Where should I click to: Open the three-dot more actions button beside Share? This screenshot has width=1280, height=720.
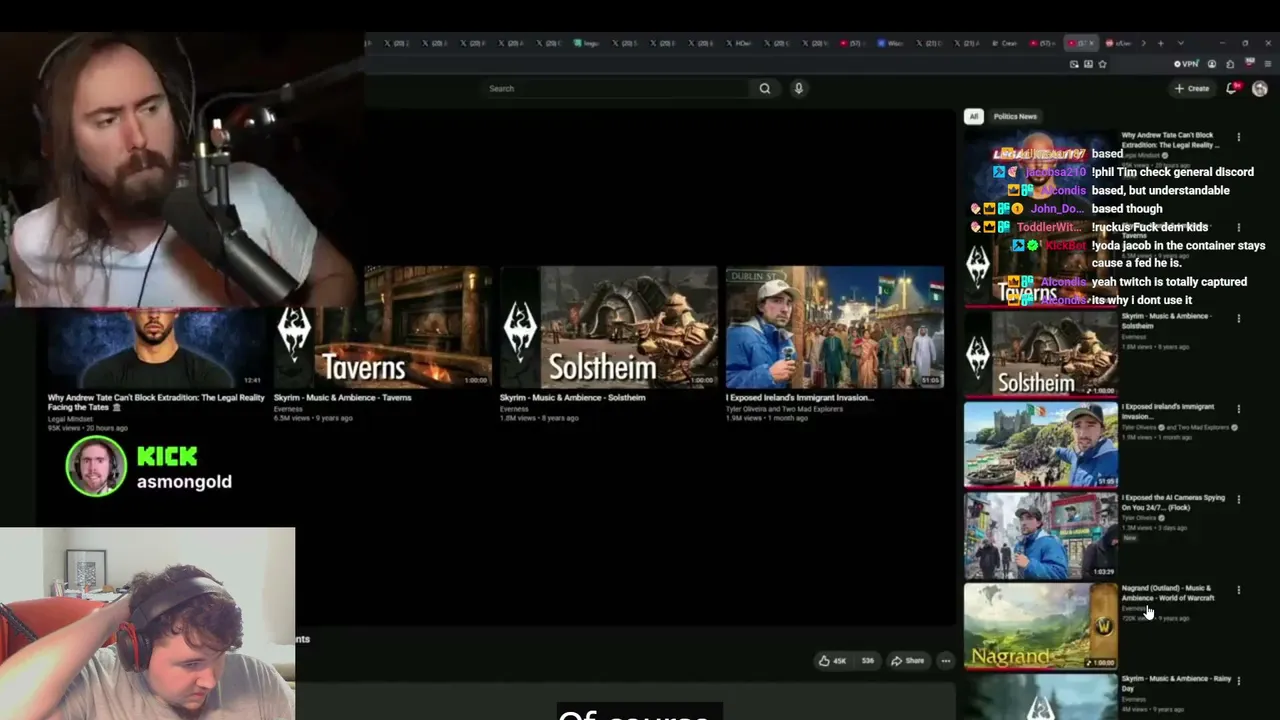[945, 660]
